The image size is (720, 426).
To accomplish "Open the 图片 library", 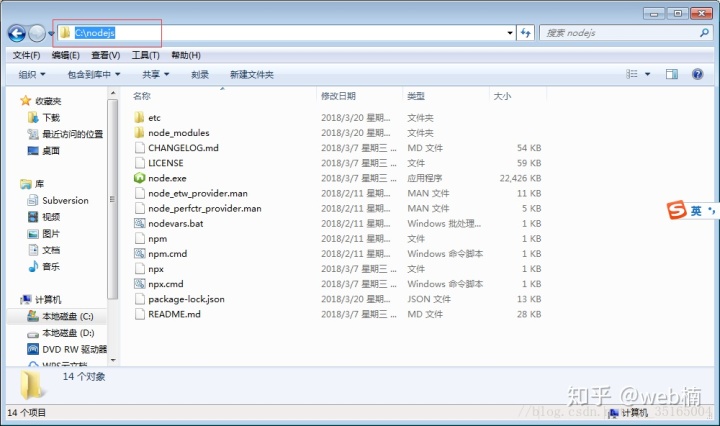I will click(x=51, y=233).
